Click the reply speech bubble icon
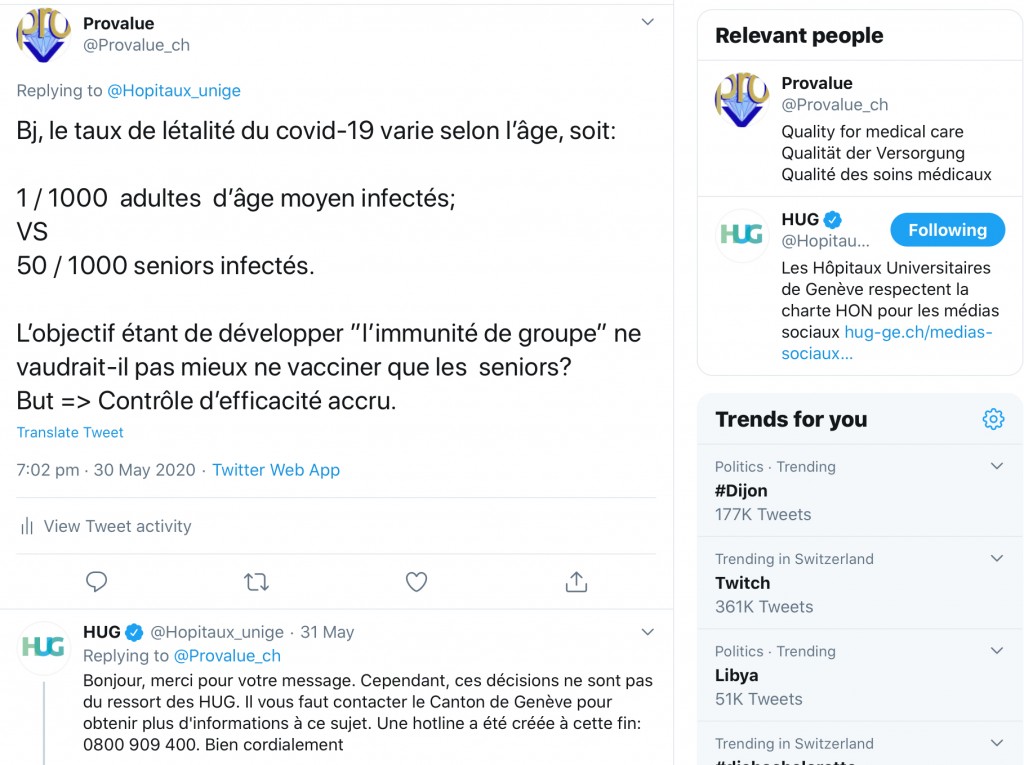The height and width of the screenshot is (765, 1024). pos(96,581)
